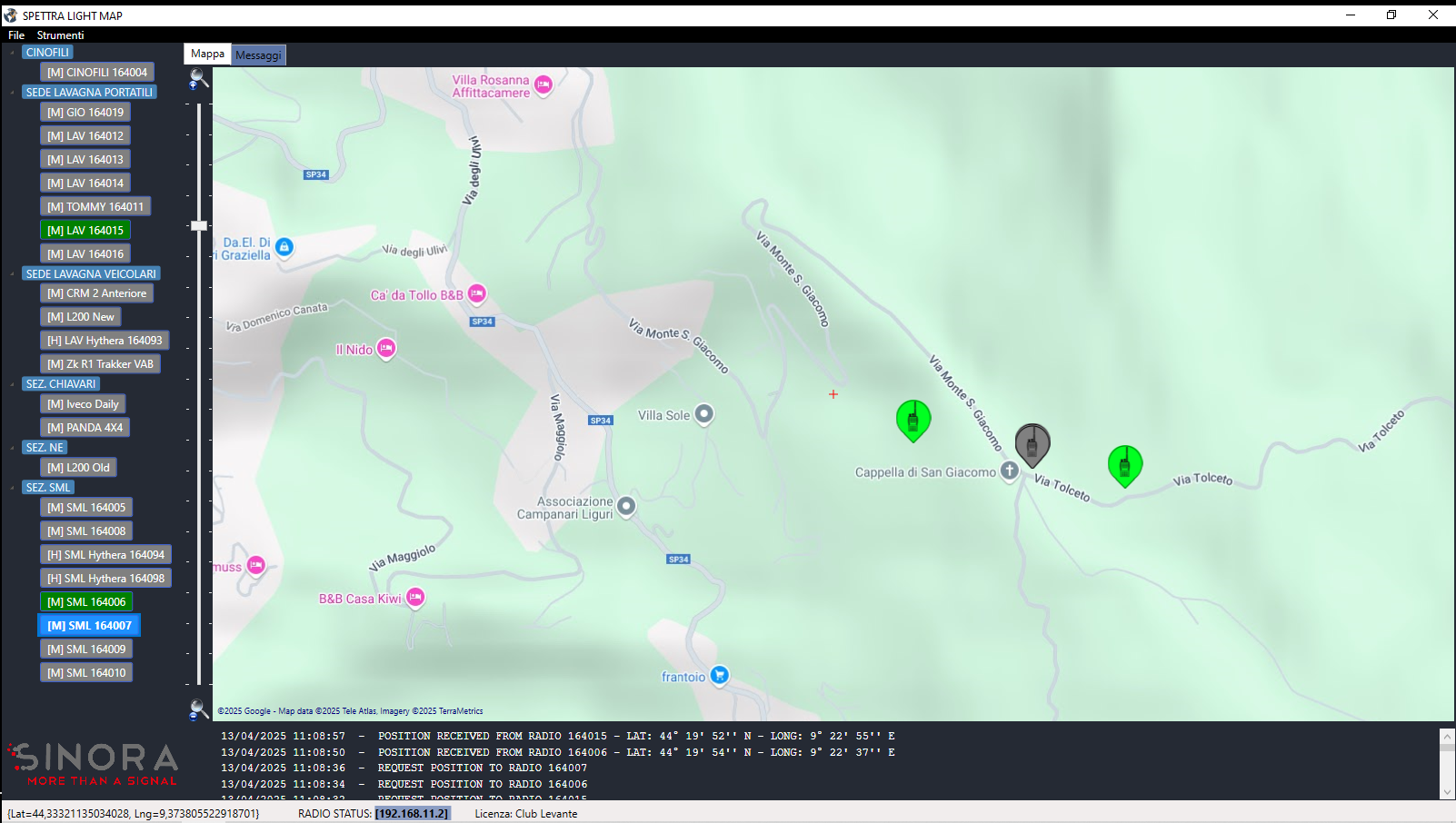Screen dimensions: 1456x823
Task: Click the frantoio shopping cart pin
Action: pyautogui.click(x=720, y=675)
